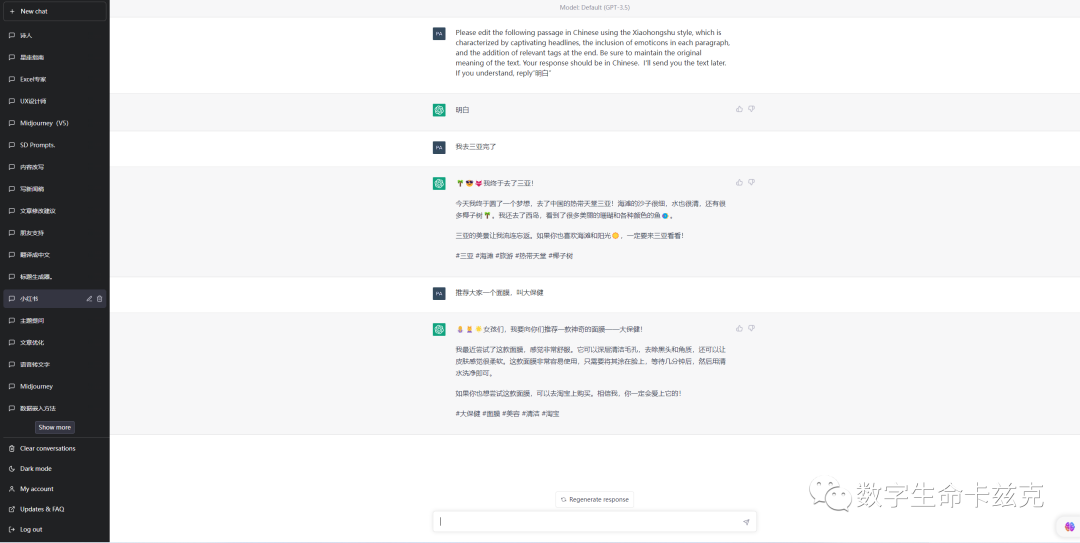Click the chat bubble icon beside SD Prompts.

point(12,145)
